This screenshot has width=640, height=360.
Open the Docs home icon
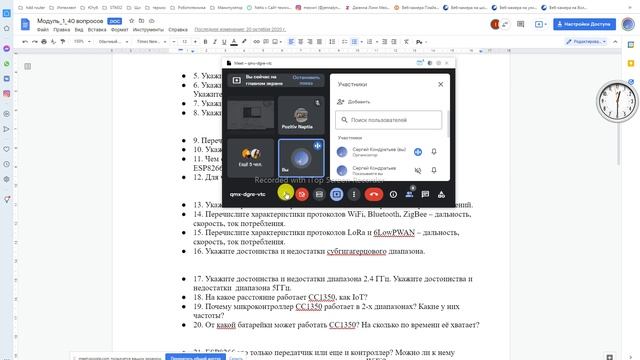click(x=25, y=24)
